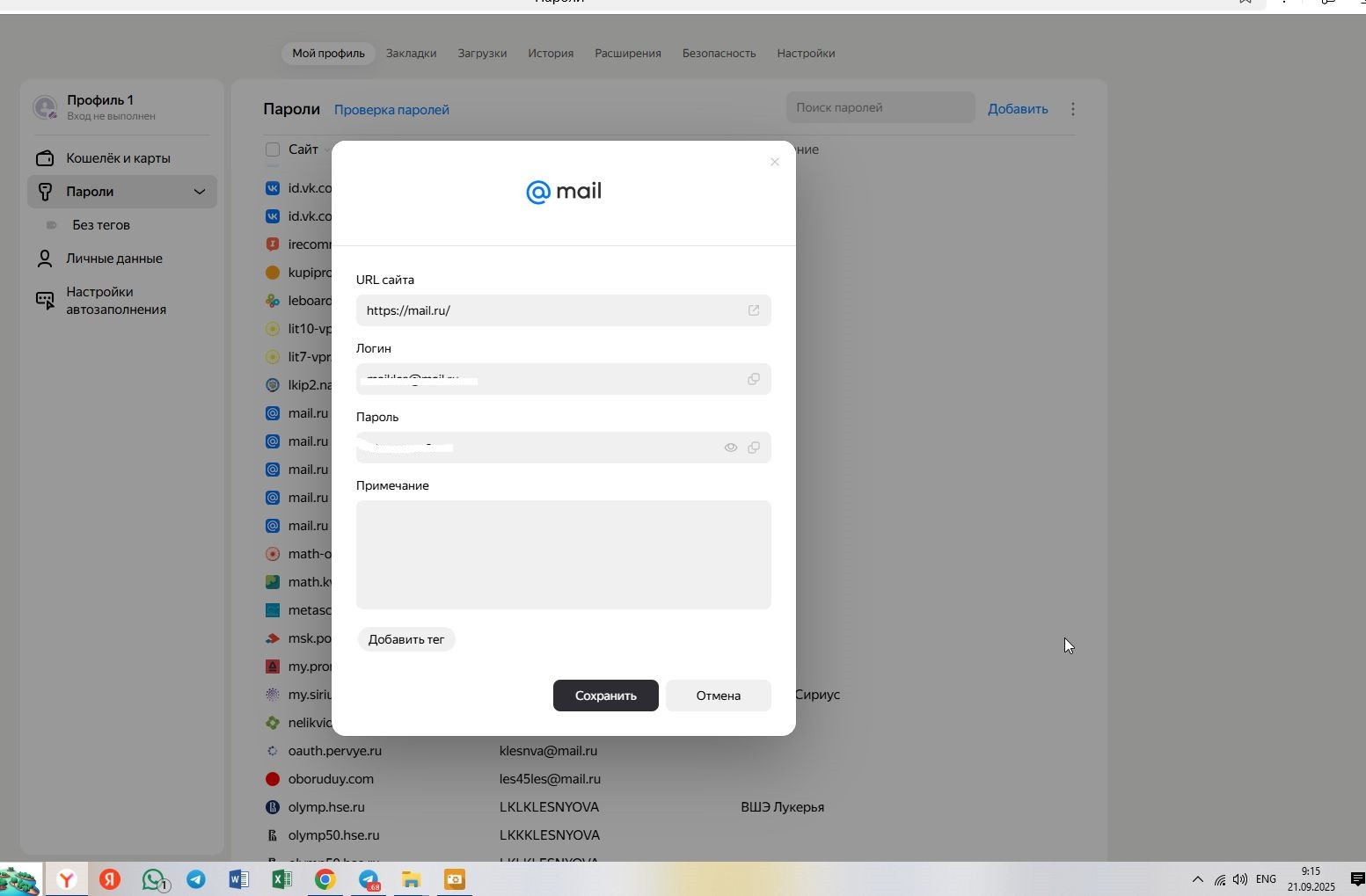Open Telegram from the taskbar
This screenshot has height=896, width=1366.
196,879
